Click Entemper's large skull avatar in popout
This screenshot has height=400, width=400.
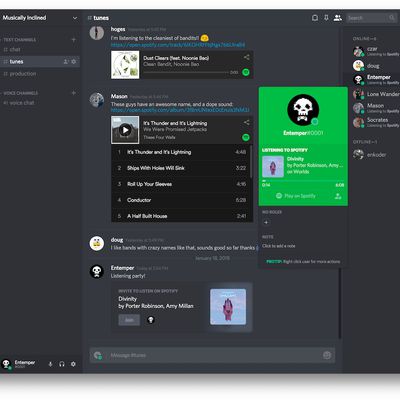pyautogui.click(x=303, y=110)
